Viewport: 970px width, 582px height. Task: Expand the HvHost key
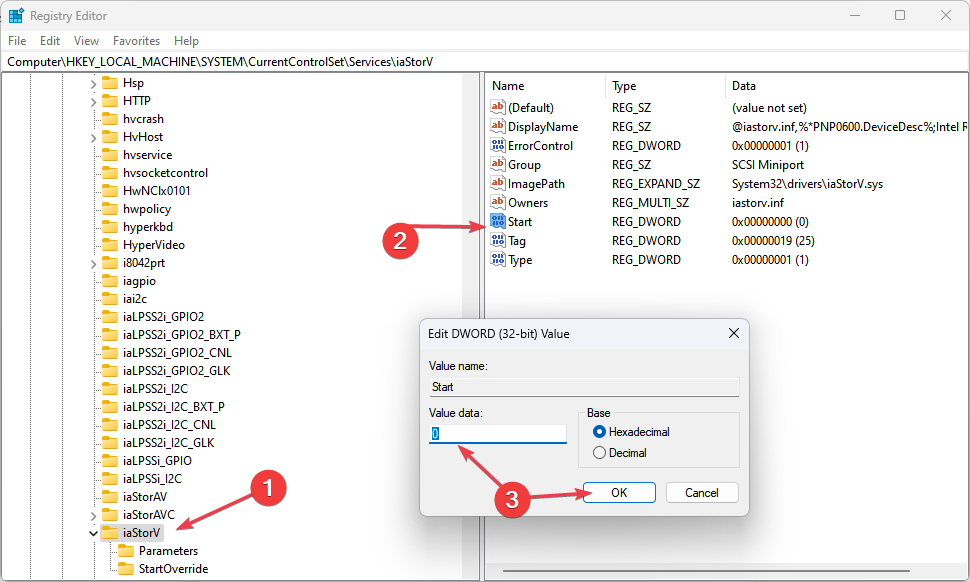pyautogui.click(x=93, y=137)
